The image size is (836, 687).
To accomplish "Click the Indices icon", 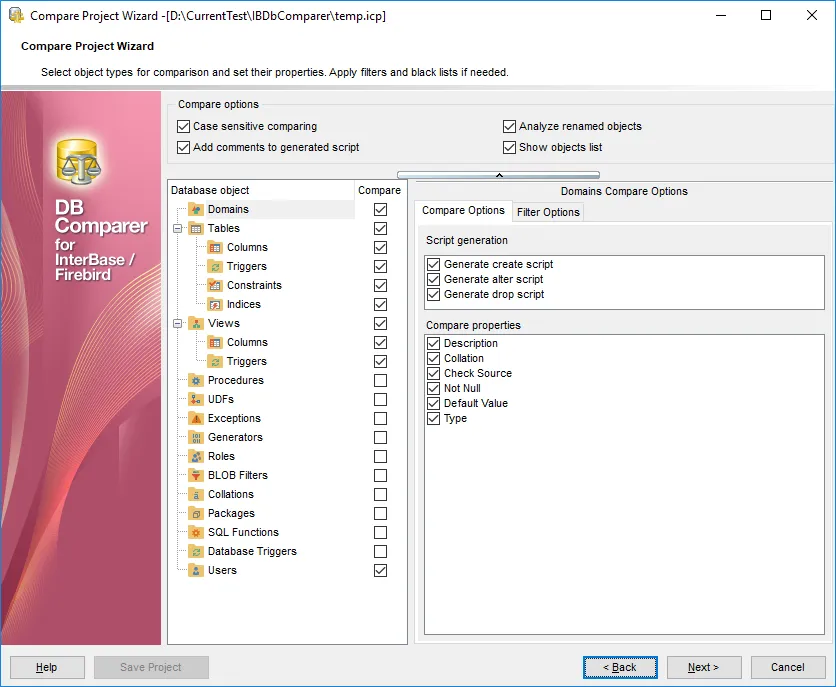I will (215, 304).
